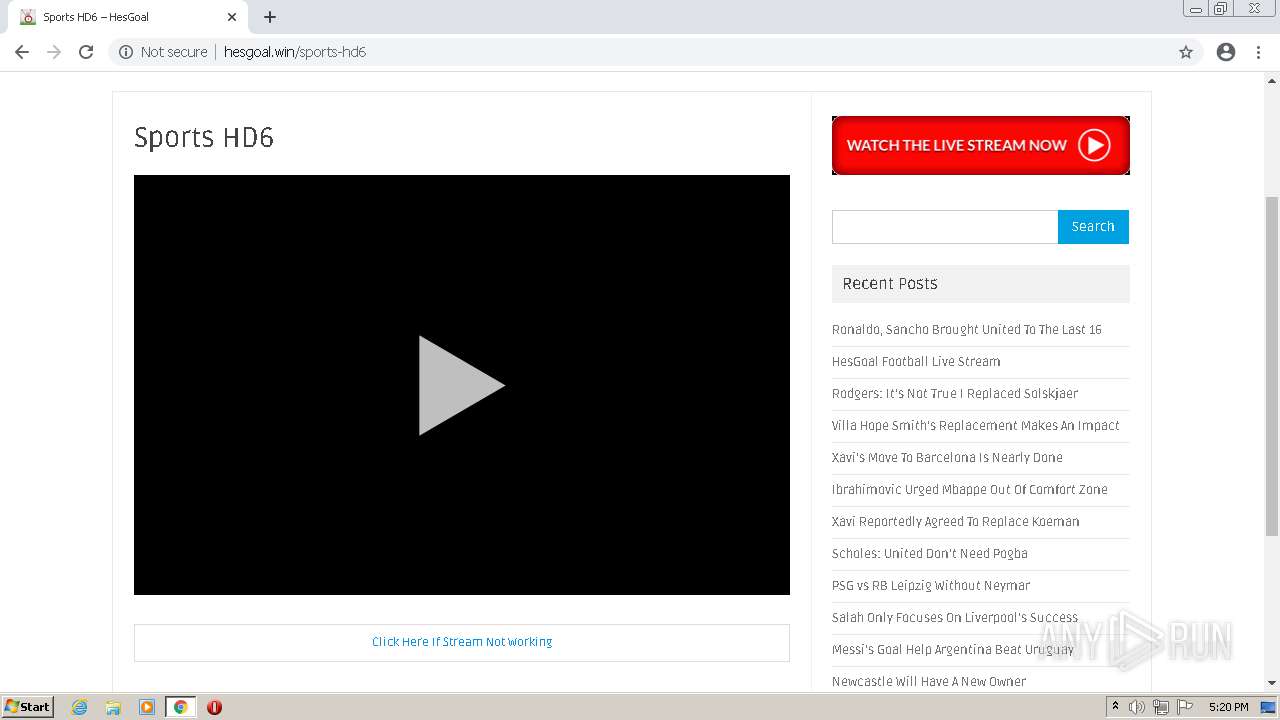Click the 'Recent Posts' sidebar heading
The width and height of the screenshot is (1280, 720).
click(x=890, y=284)
